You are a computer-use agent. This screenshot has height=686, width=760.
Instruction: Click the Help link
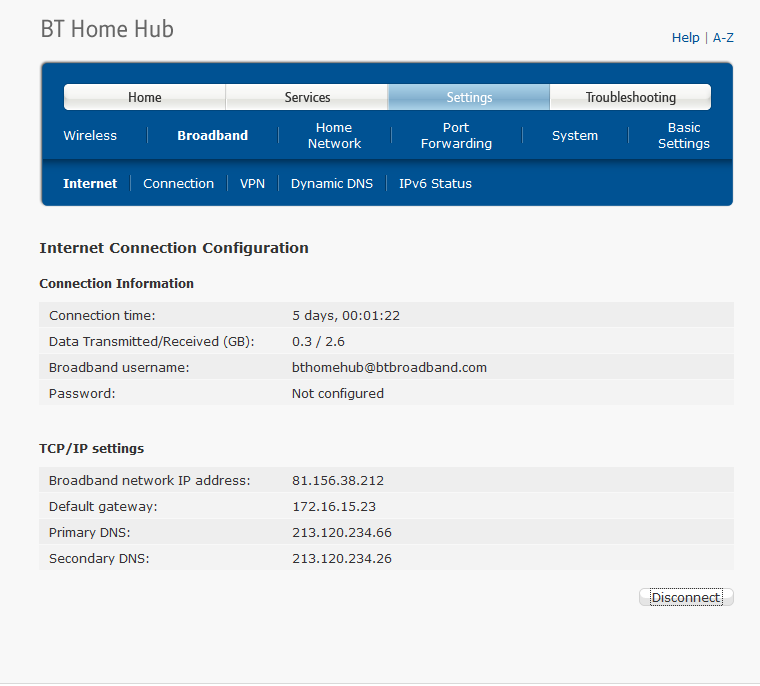tap(685, 37)
